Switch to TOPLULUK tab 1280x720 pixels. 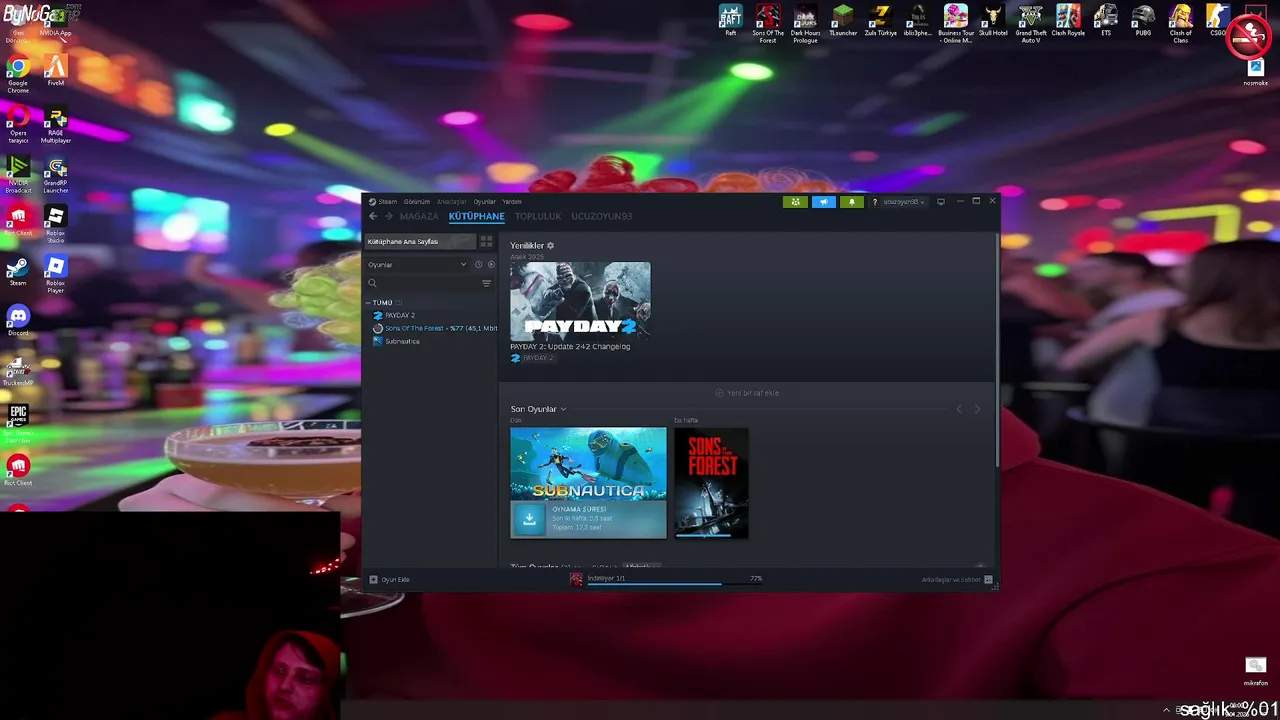[538, 216]
